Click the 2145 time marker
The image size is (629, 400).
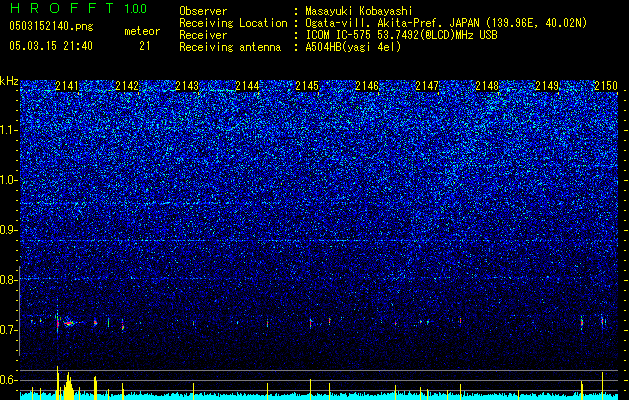pyautogui.click(x=307, y=86)
